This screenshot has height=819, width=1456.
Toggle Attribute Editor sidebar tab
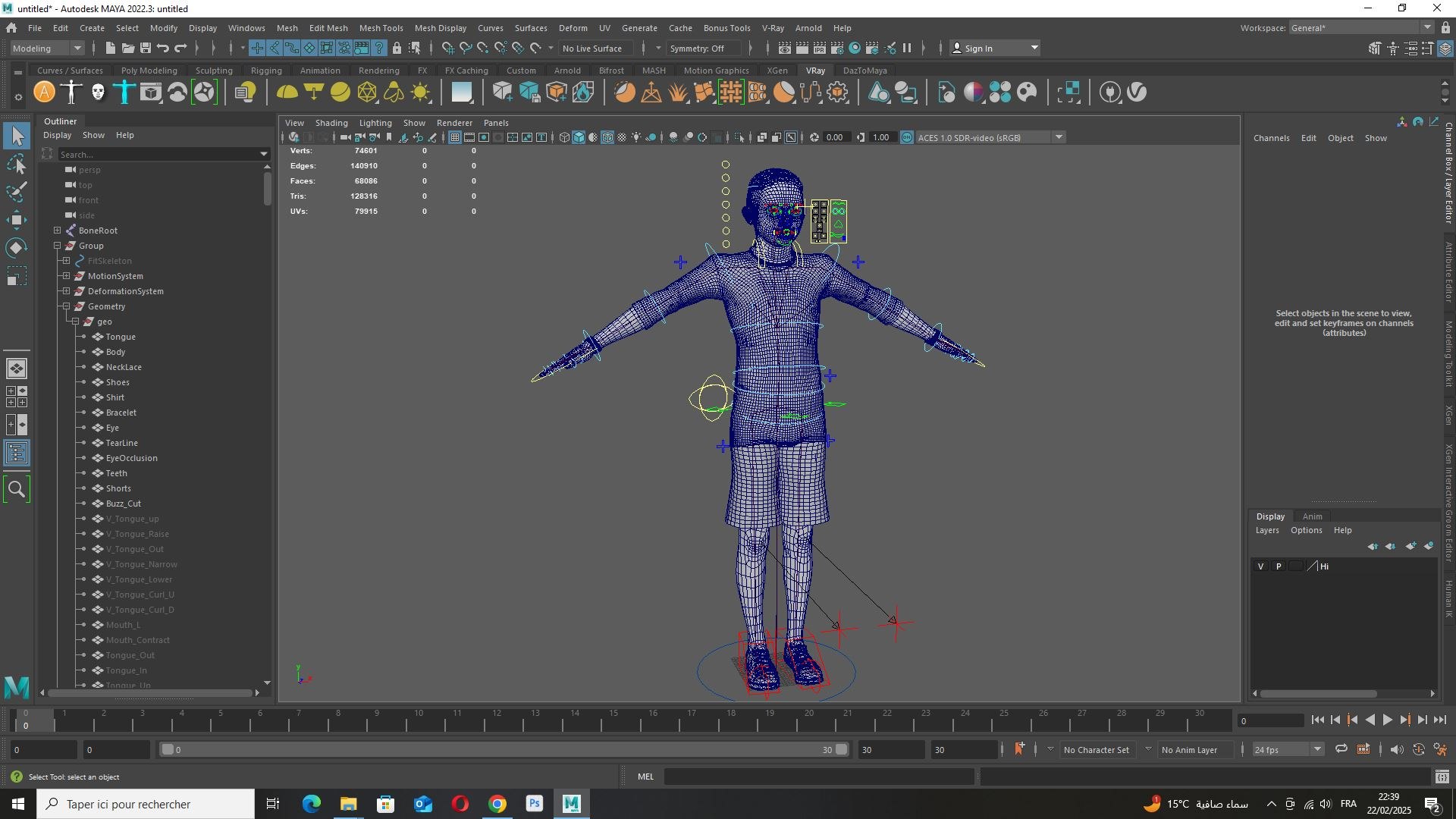tap(1448, 271)
